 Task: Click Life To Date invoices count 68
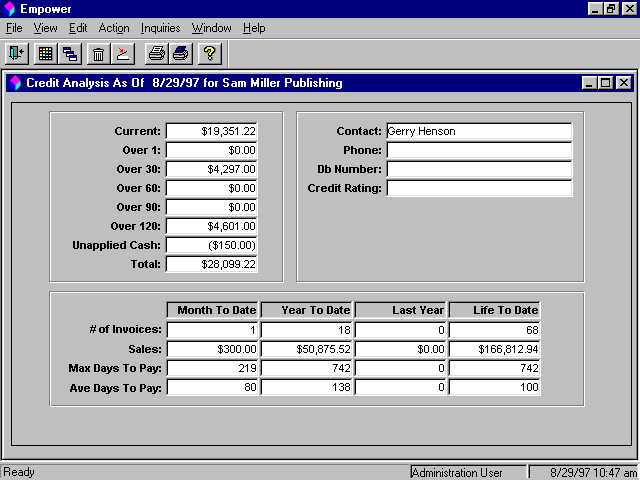pyautogui.click(x=494, y=330)
